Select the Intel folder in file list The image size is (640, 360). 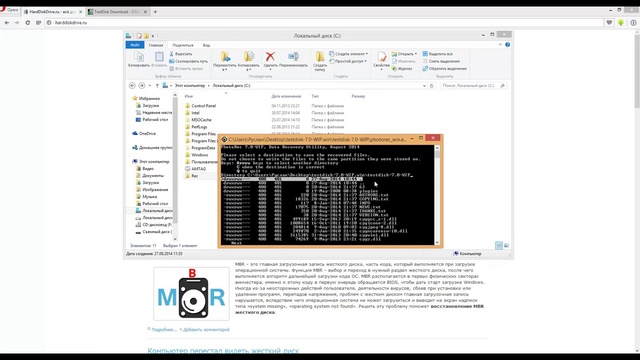pyautogui.click(x=192, y=113)
